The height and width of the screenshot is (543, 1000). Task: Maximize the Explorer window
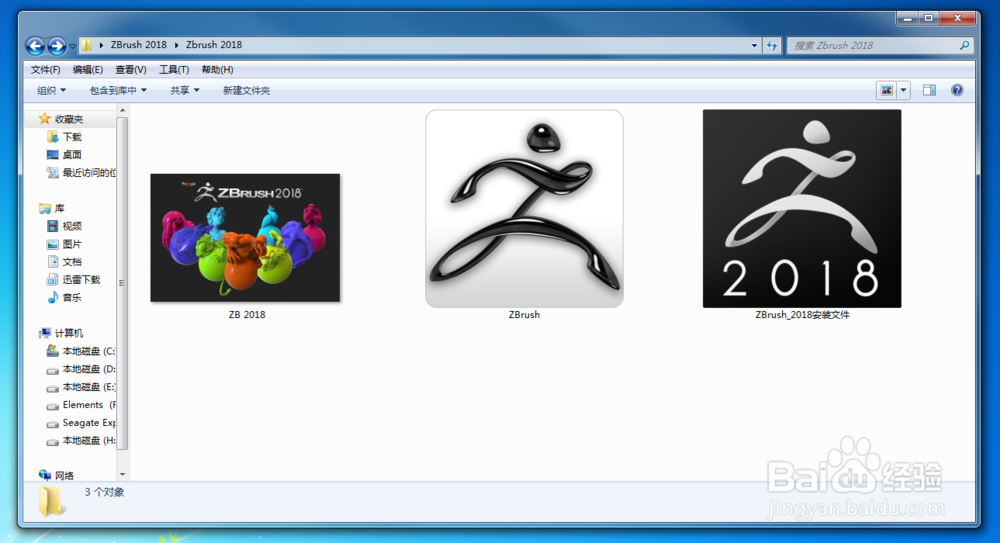click(x=929, y=19)
